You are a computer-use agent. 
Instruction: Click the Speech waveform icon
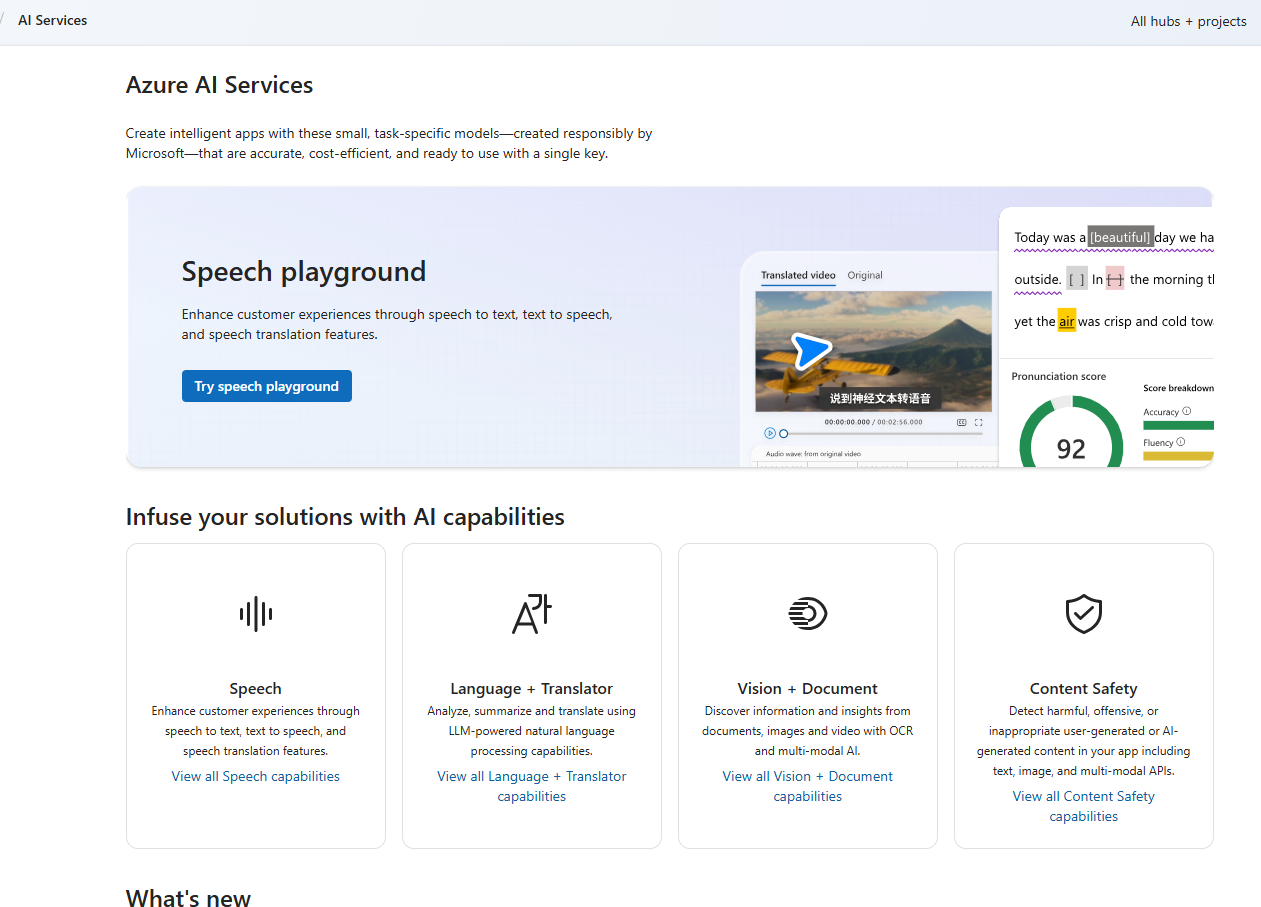tap(256, 613)
